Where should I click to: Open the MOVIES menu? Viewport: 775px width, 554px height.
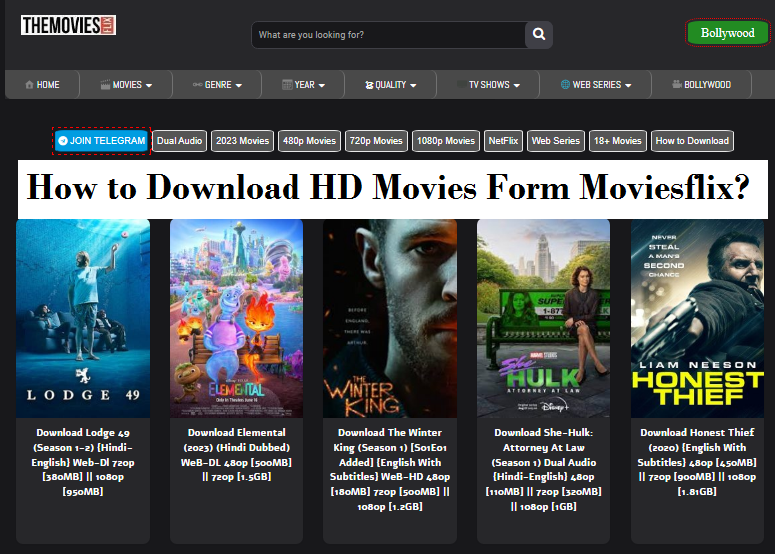126,85
